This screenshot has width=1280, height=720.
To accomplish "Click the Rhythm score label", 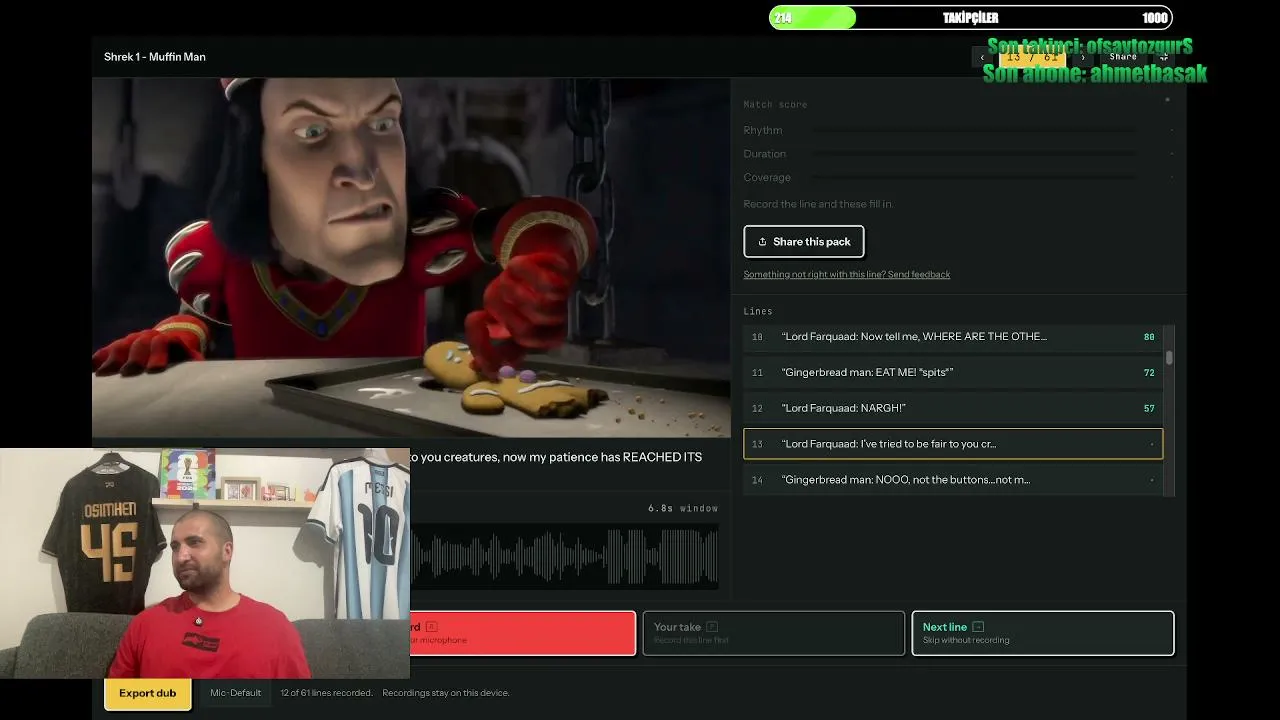I will tap(763, 130).
